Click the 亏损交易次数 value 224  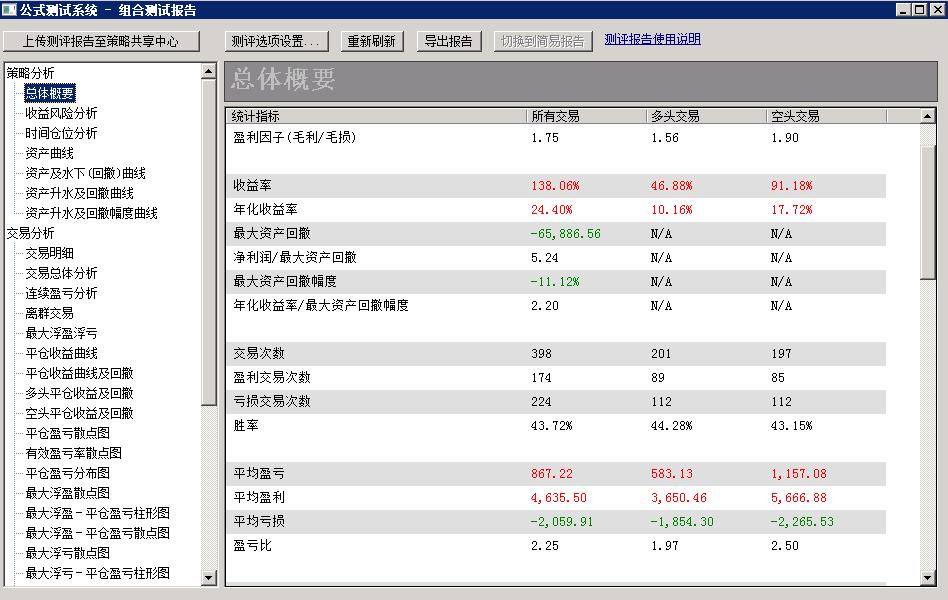pos(541,402)
